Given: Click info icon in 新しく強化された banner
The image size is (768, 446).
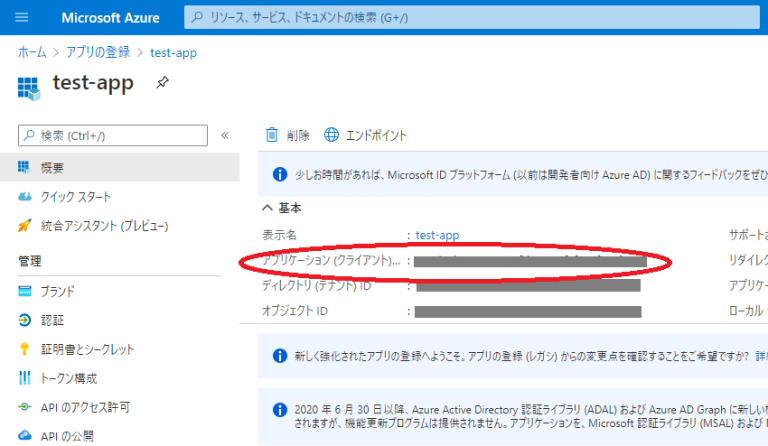Looking at the screenshot, I should (280, 356).
